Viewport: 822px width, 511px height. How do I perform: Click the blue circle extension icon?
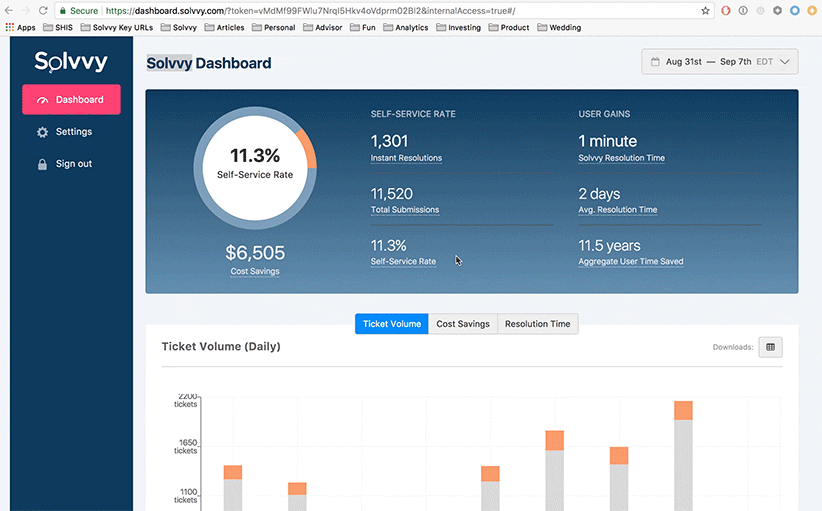795,10
